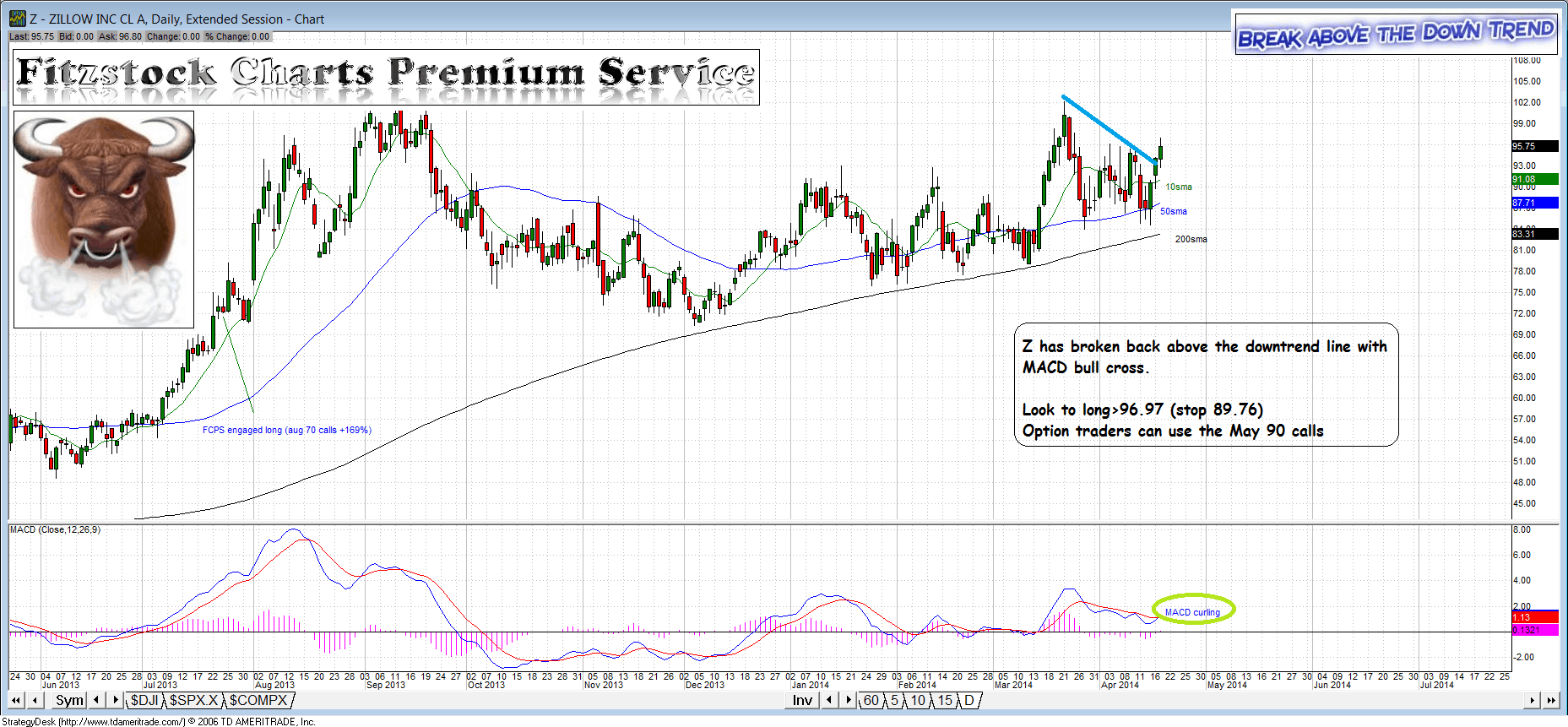Select previous interval arrow next to Inv
Screen dimensions: 1568x727
pyautogui.click(x=829, y=700)
